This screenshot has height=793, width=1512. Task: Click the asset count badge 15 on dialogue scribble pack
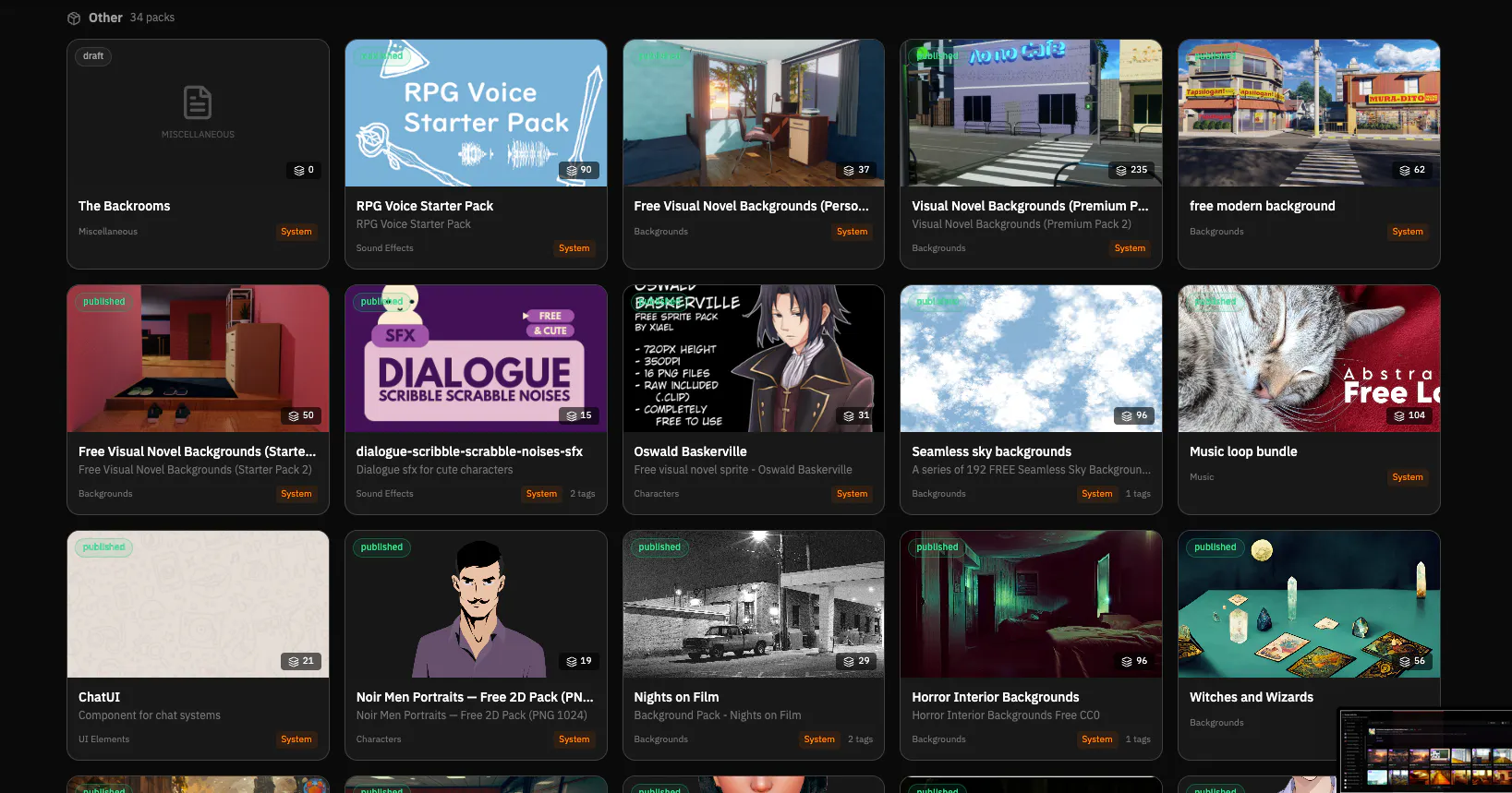click(579, 415)
